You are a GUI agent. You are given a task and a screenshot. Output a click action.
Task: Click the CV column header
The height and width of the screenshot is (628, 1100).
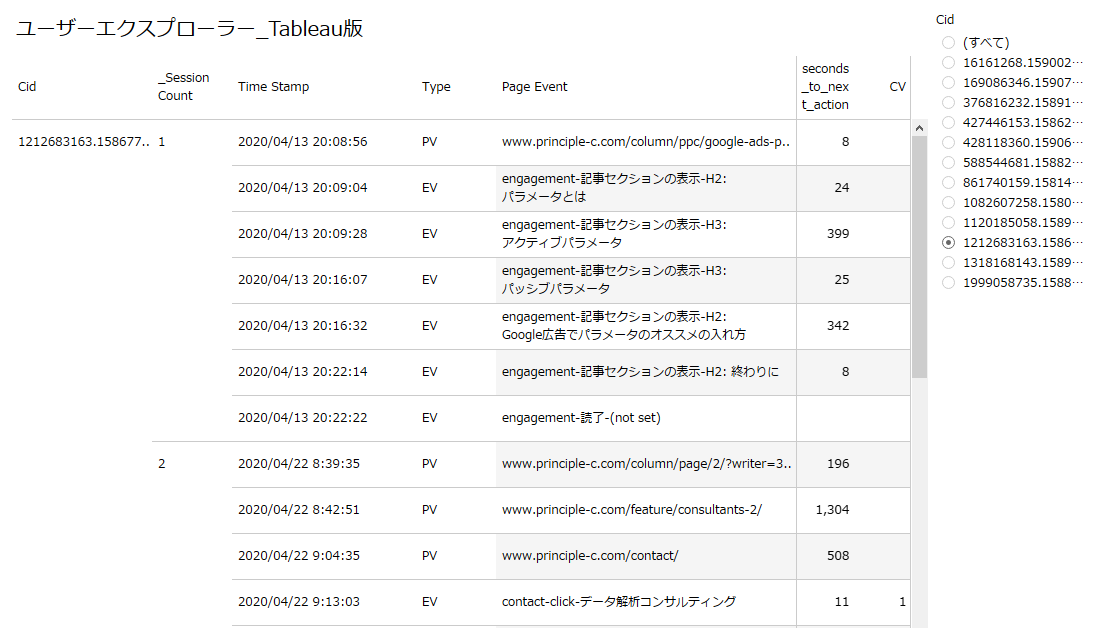pos(897,87)
